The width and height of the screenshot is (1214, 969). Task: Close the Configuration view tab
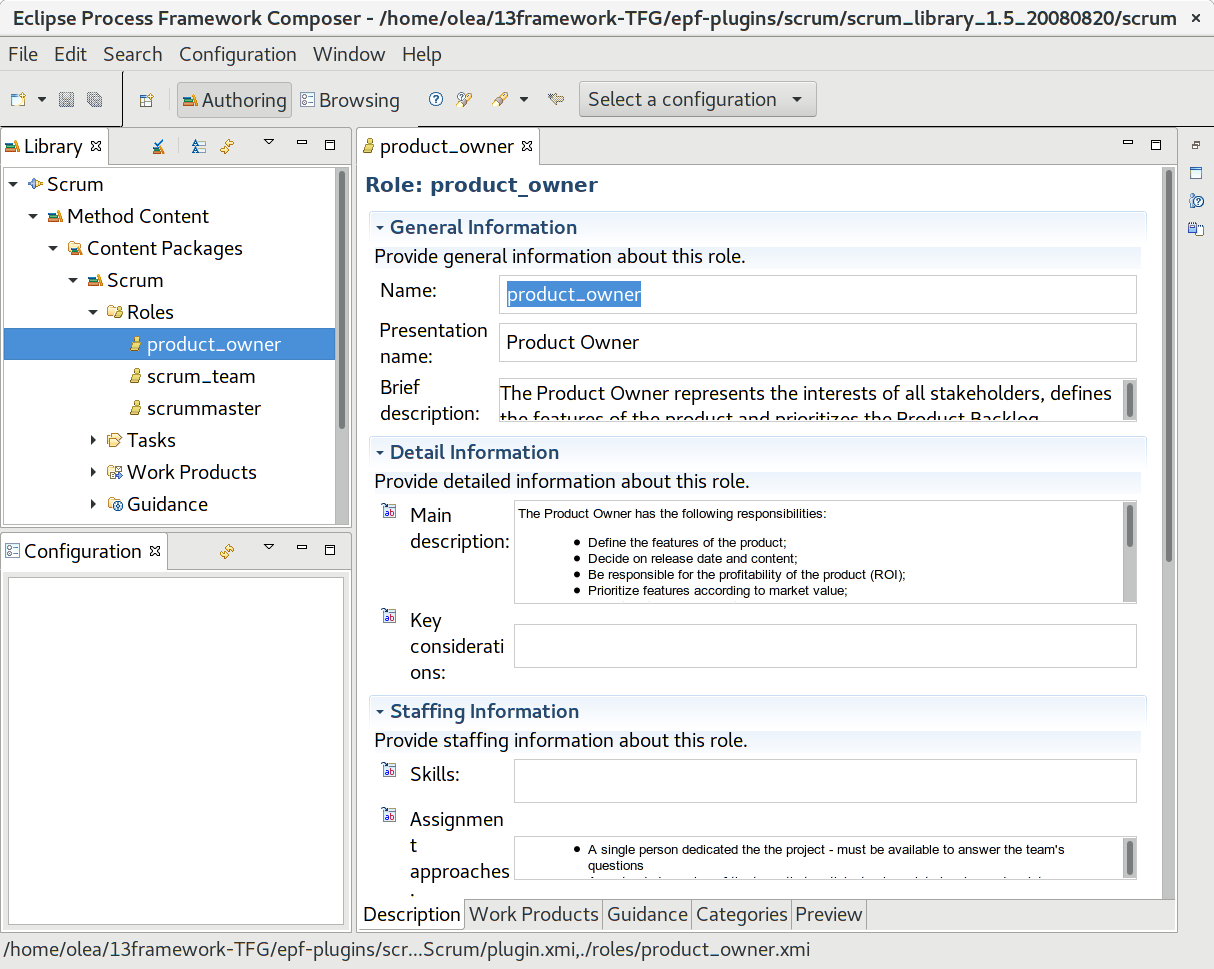coord(155,550)
